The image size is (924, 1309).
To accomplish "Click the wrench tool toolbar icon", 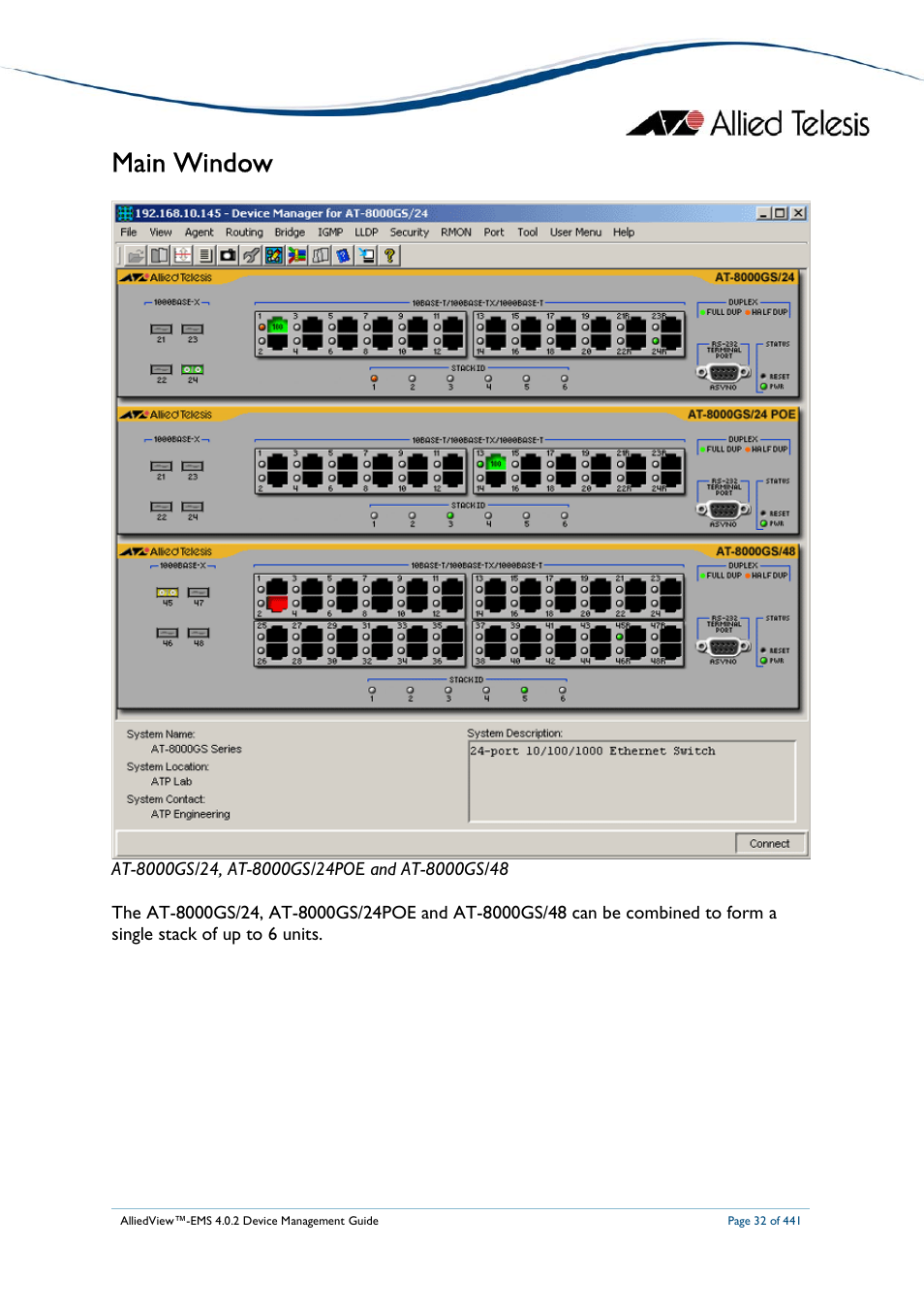I will (x=251, y=256).
